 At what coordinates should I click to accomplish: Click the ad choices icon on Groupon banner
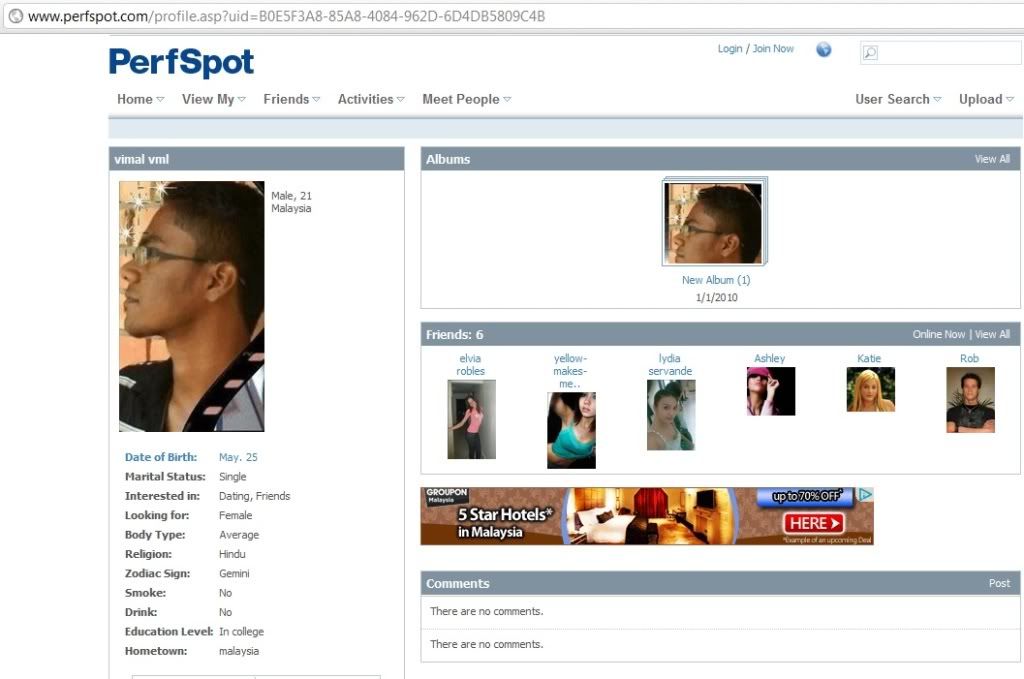pos(866,494)
